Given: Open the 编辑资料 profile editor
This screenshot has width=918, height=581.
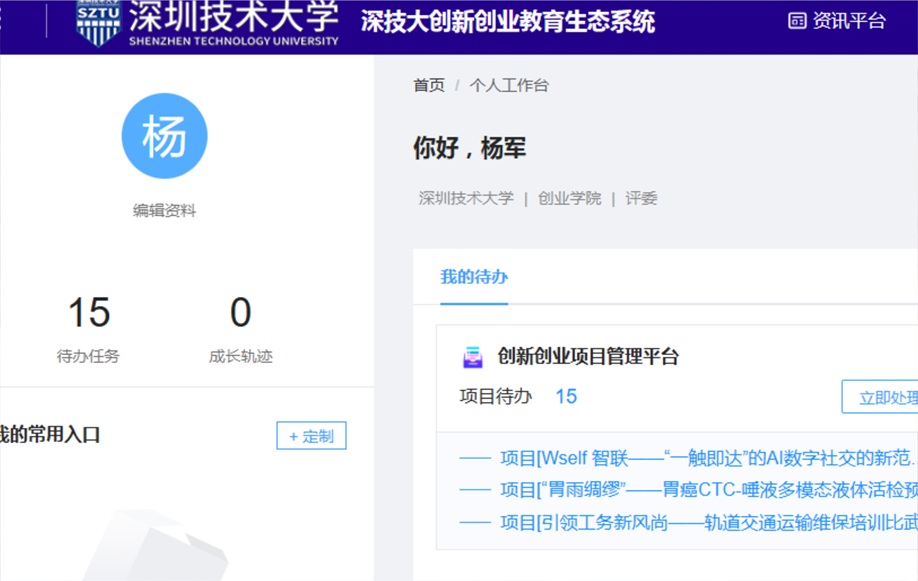Looking at the screenshot, I should click(163, 209).
